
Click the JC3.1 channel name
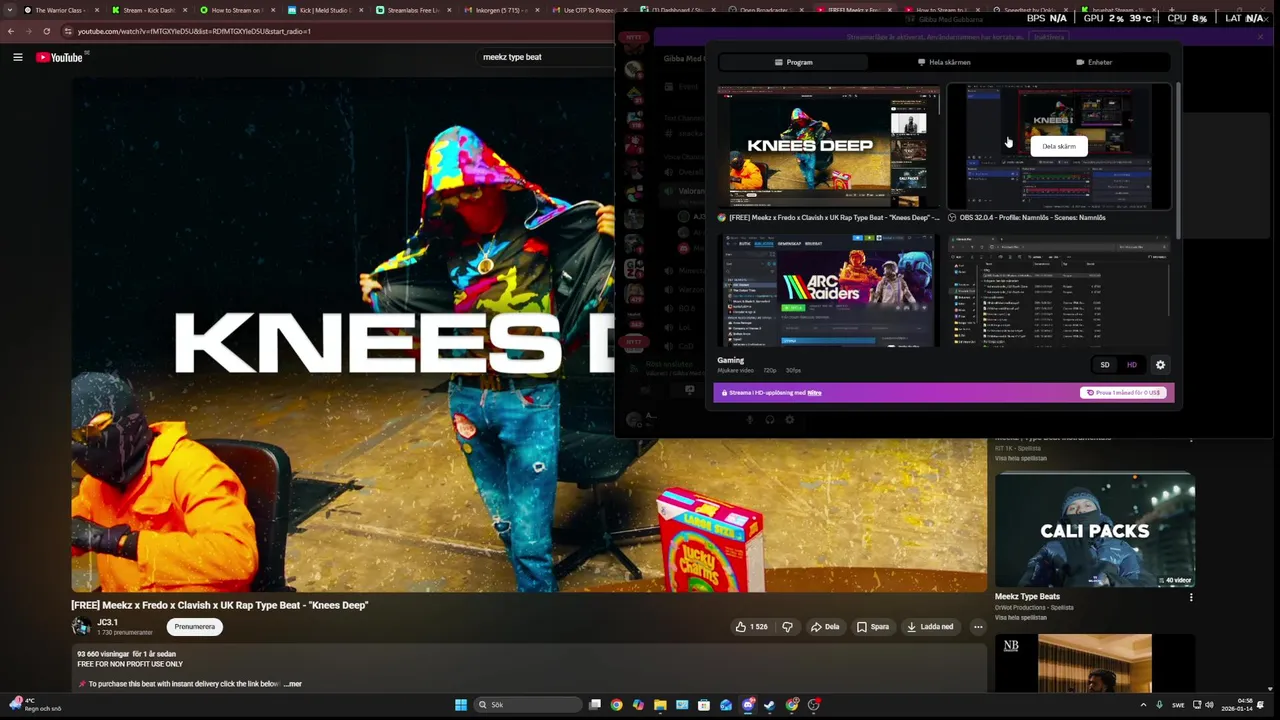pyautogui.click(x=107, y=622)
